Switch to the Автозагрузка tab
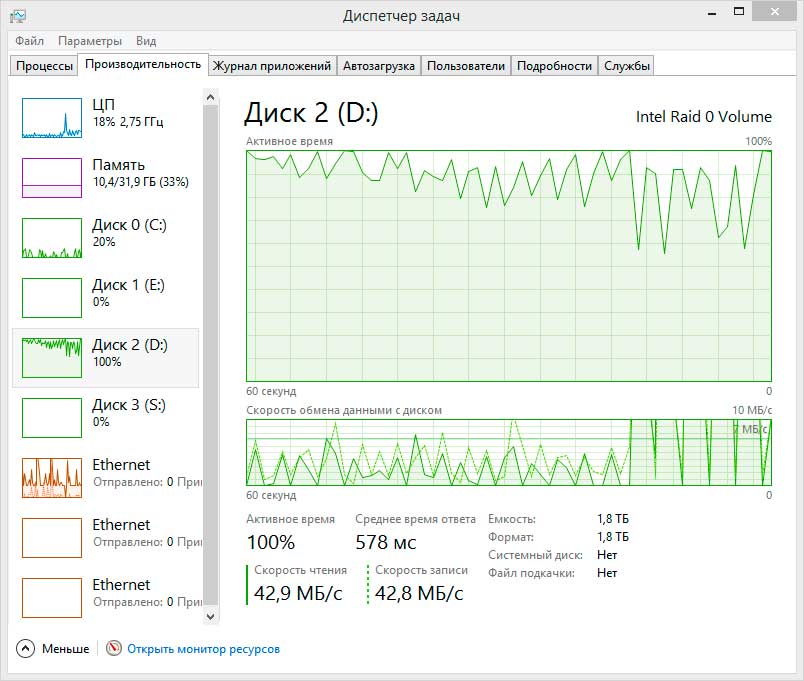The image size is (804, 681). pyautogui.click(x=378, y=66)
